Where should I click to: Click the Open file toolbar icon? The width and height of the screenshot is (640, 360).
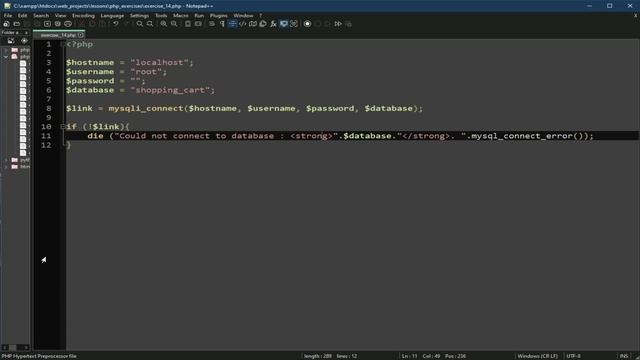click(x=16, y=24)
